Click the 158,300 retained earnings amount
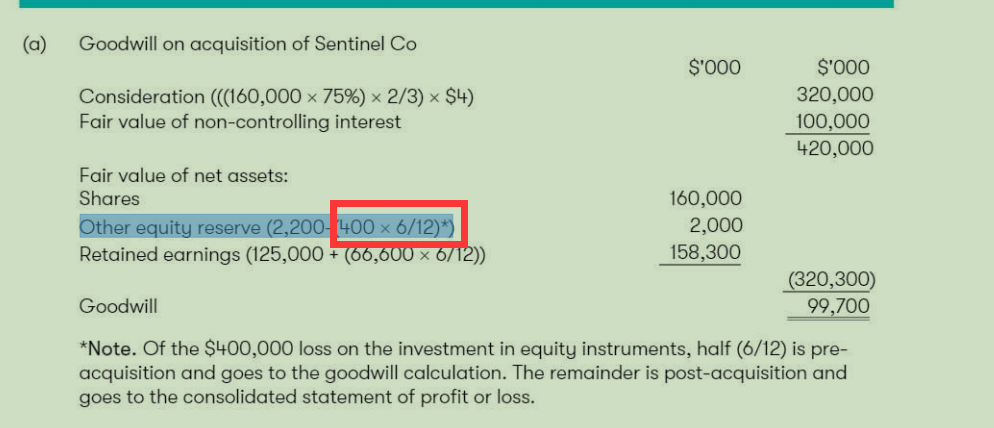The height and width of the screenshot is (428, 994). click(x=704, y=252)
